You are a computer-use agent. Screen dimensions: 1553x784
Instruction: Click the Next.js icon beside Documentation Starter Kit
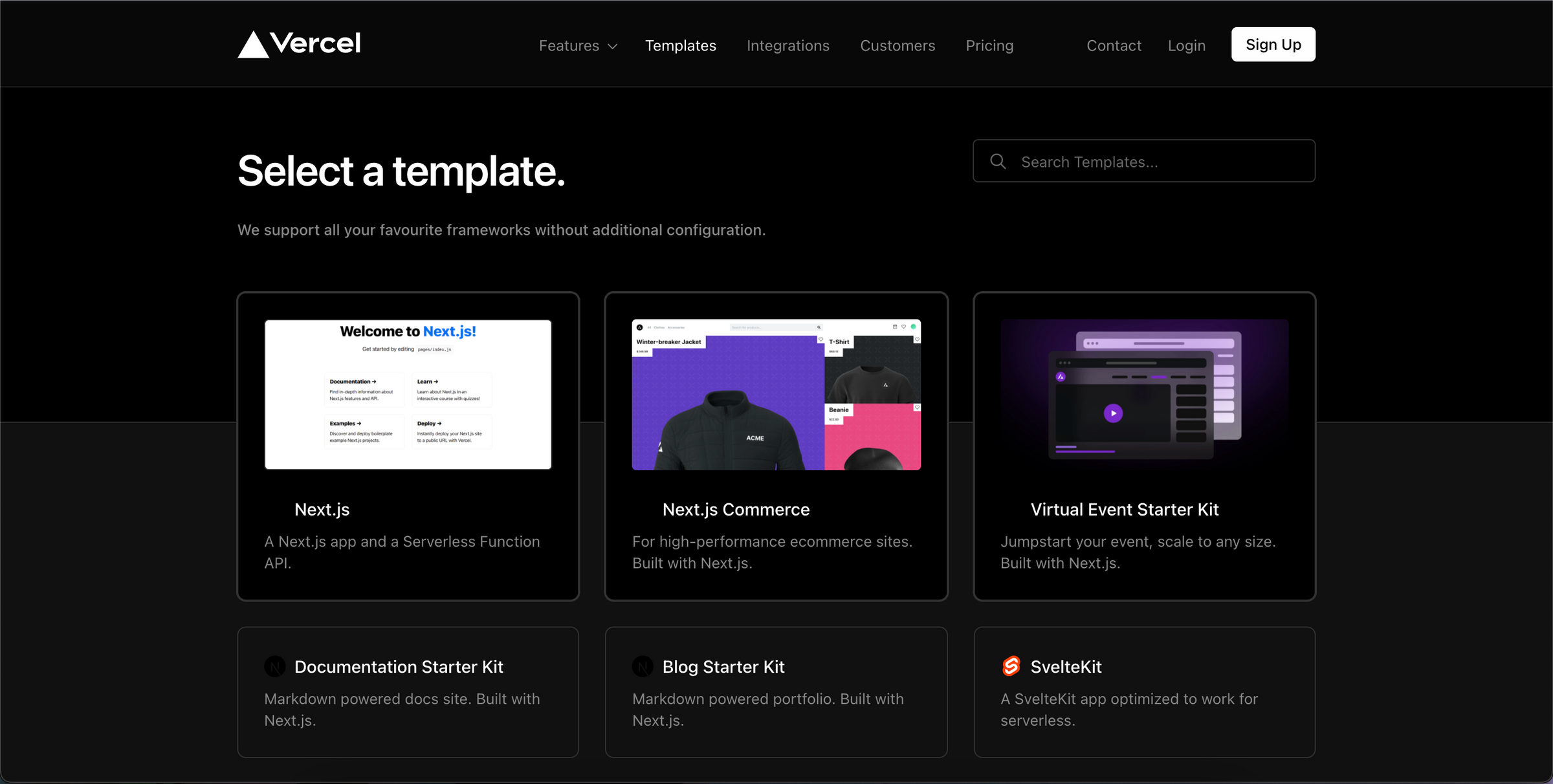(x=275, y=666)
